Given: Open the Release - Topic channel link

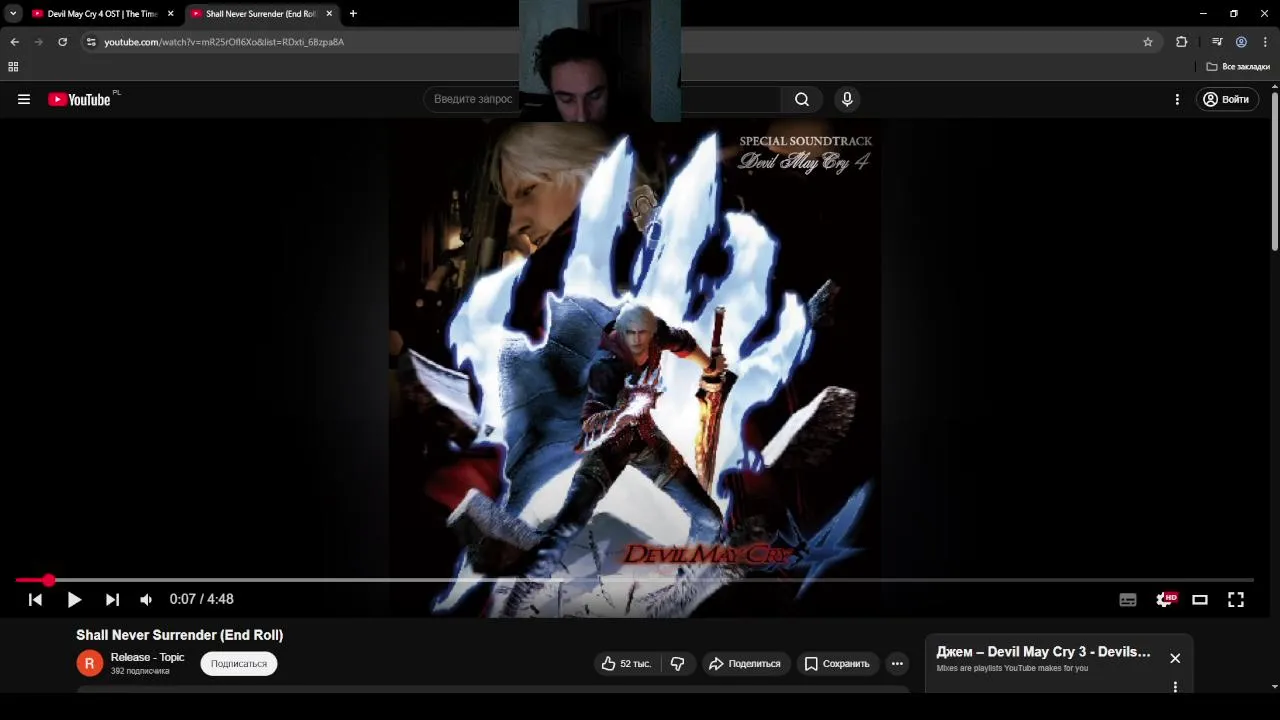Looking at the screenshot, I should [x=148, y=657].
